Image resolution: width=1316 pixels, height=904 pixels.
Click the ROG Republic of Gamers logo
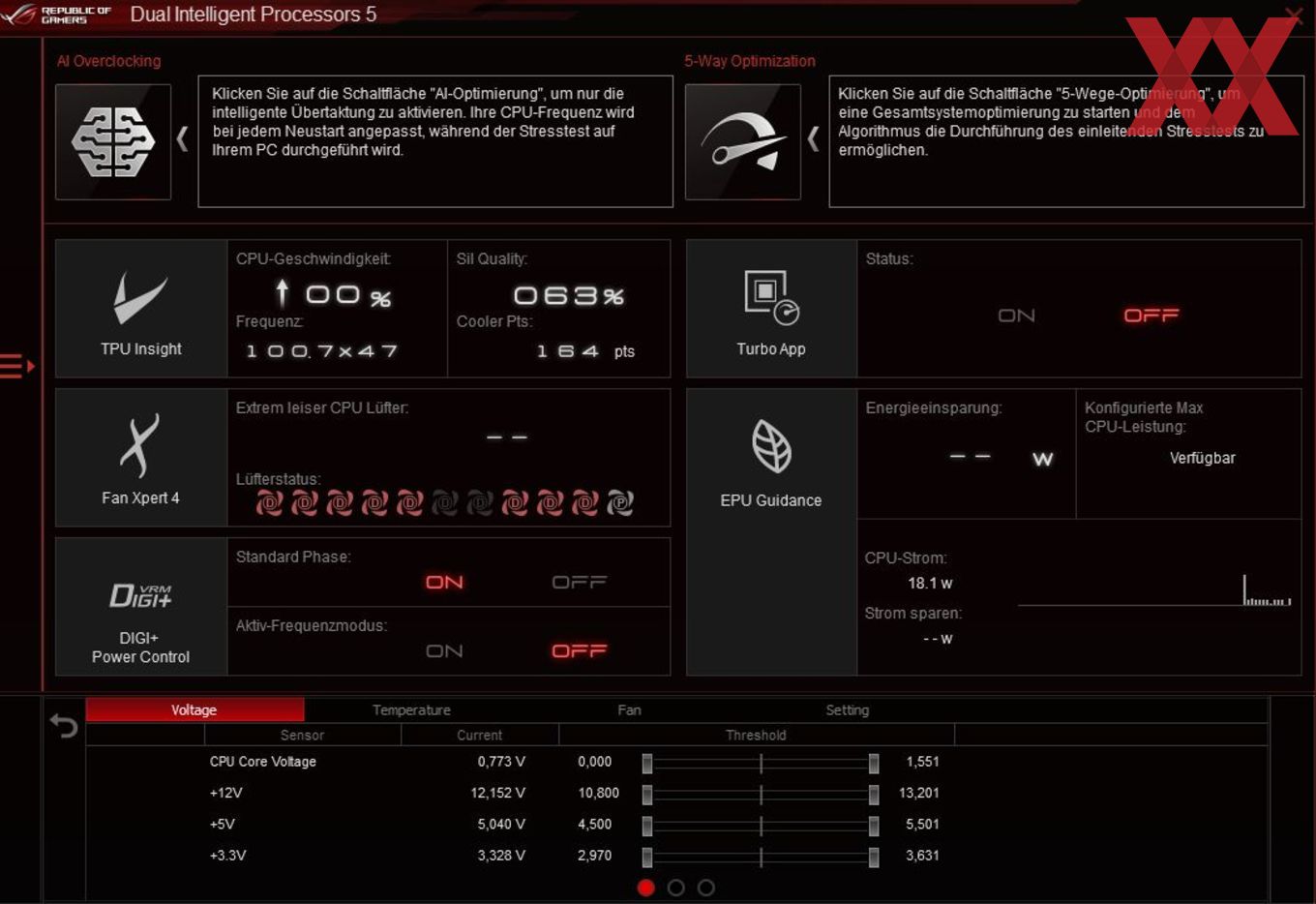click(x=58, y=15)
